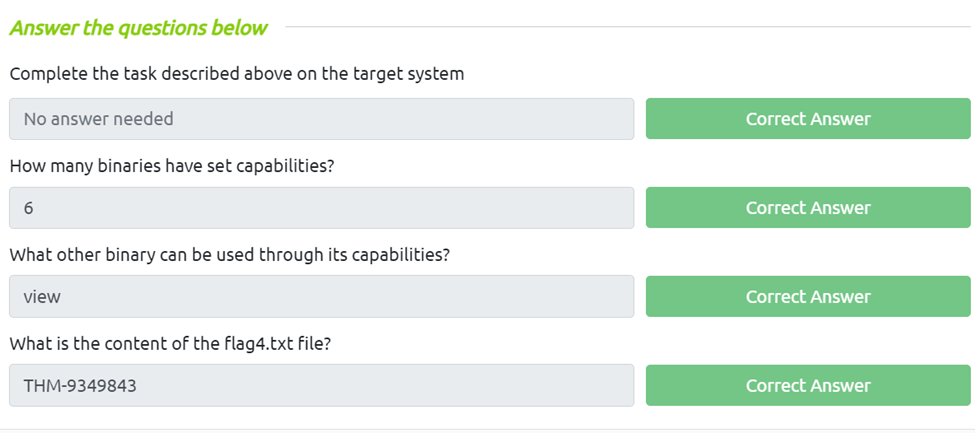Click Correct Answer button for capabilities count
Viewport: 975px width, 433px height.
(808, 208)
